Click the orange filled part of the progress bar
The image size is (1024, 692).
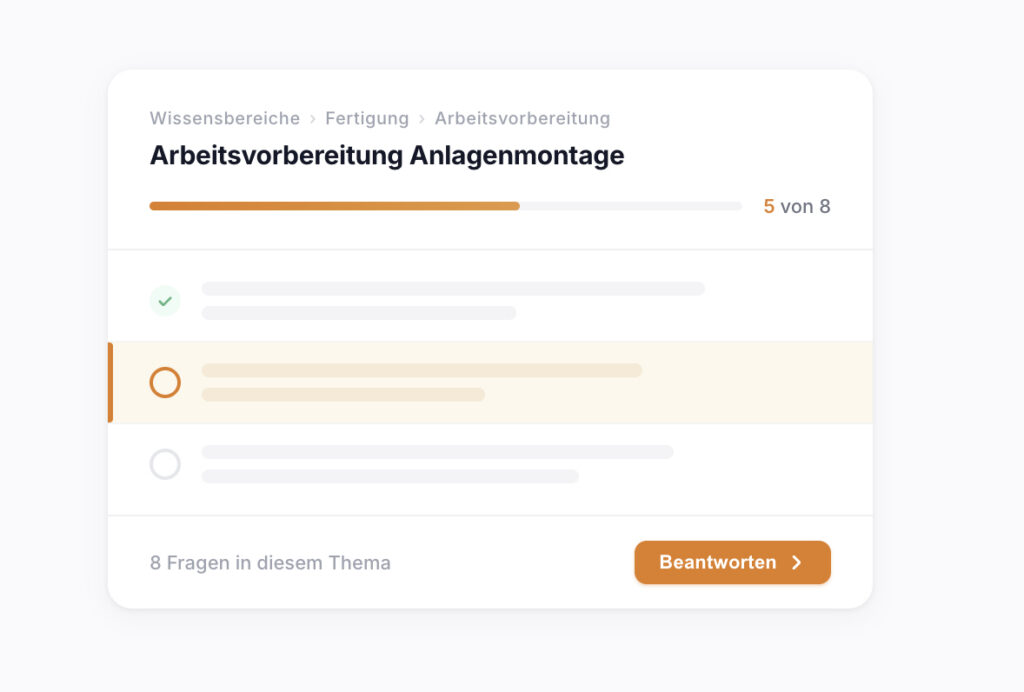(334, 206)
